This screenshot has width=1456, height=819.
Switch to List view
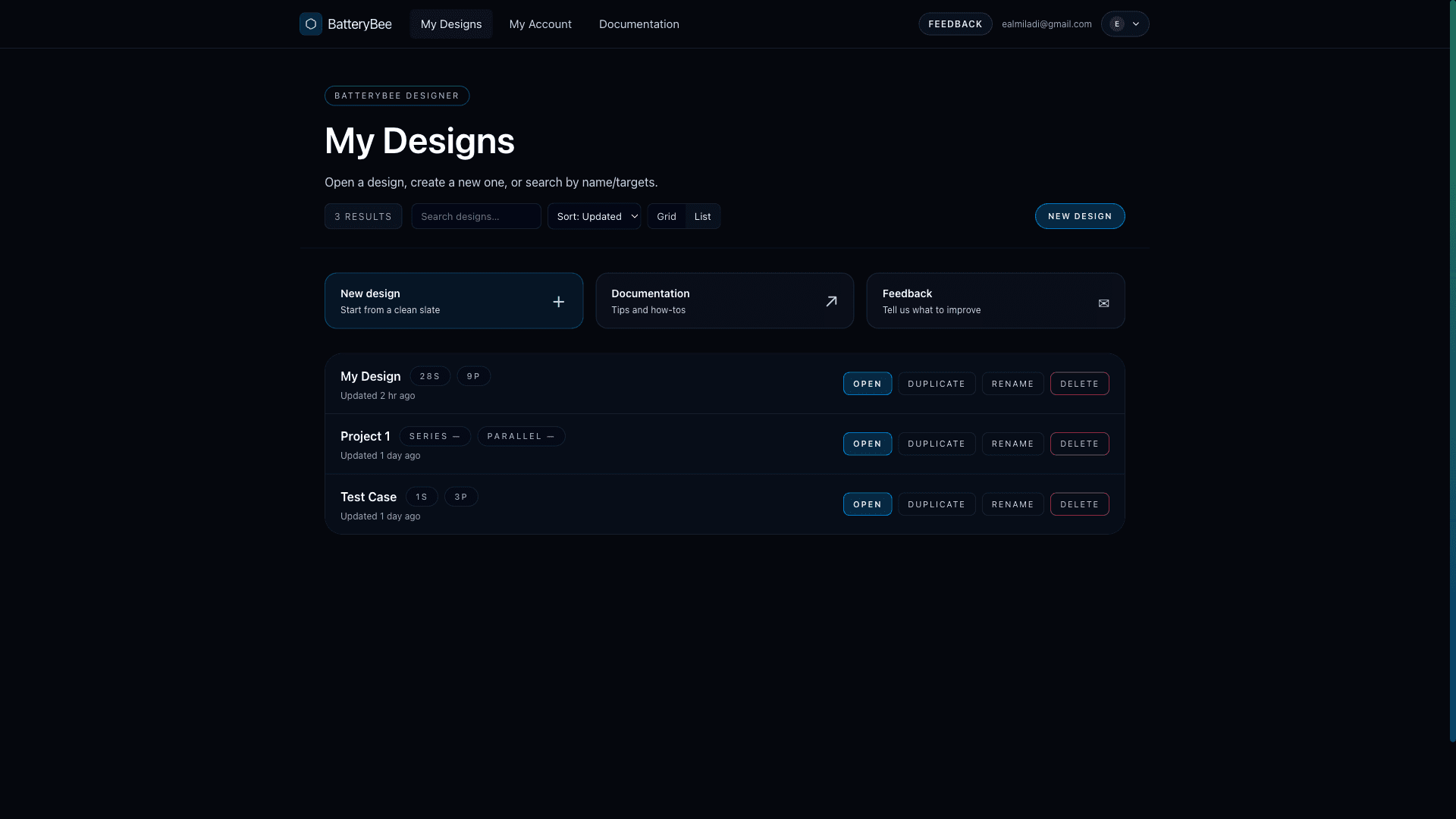pyautogui.click(x=702, y=216)
